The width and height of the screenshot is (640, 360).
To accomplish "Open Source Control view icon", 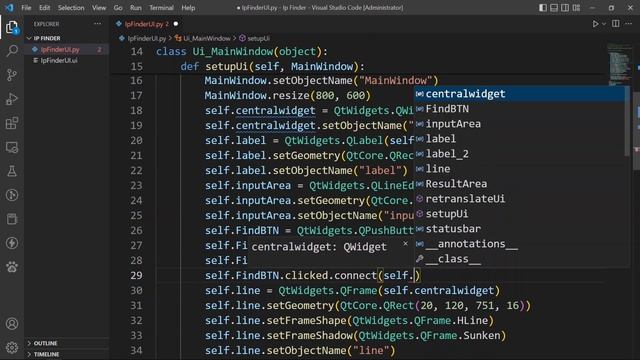I will (12, 75).
